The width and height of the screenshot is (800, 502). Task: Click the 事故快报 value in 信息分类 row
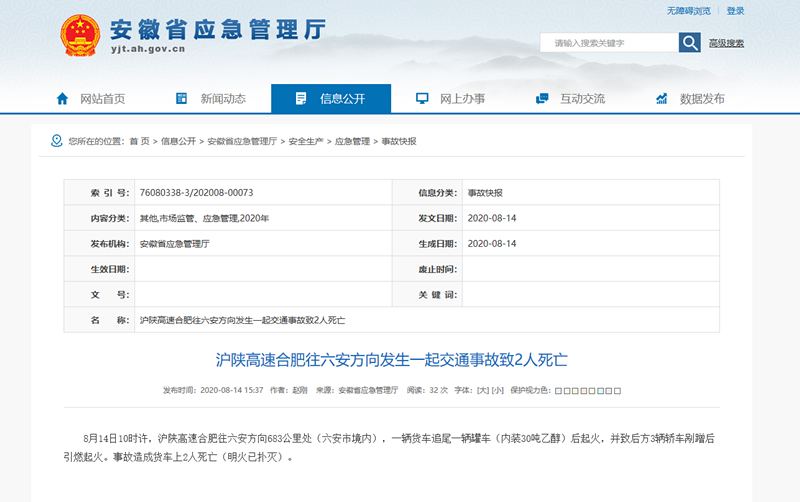click(485, 193)
